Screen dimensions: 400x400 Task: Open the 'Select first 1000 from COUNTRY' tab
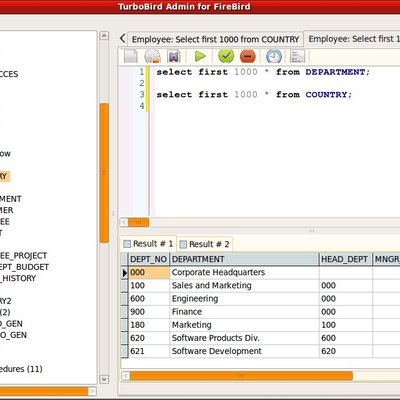pyautogui.click(x=215, y=39)
